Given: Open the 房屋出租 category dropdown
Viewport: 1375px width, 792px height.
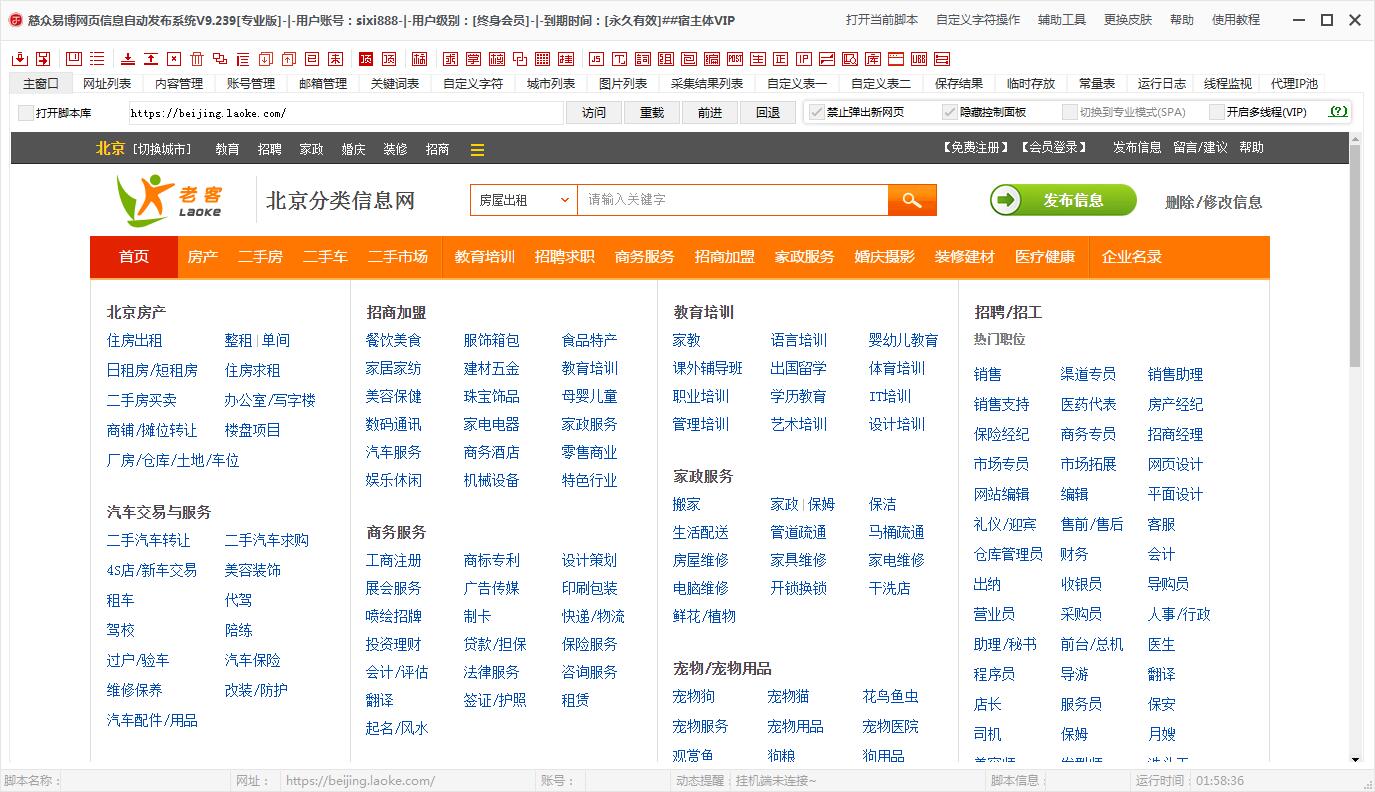Looking at the screenshot, I should point(524,200).
